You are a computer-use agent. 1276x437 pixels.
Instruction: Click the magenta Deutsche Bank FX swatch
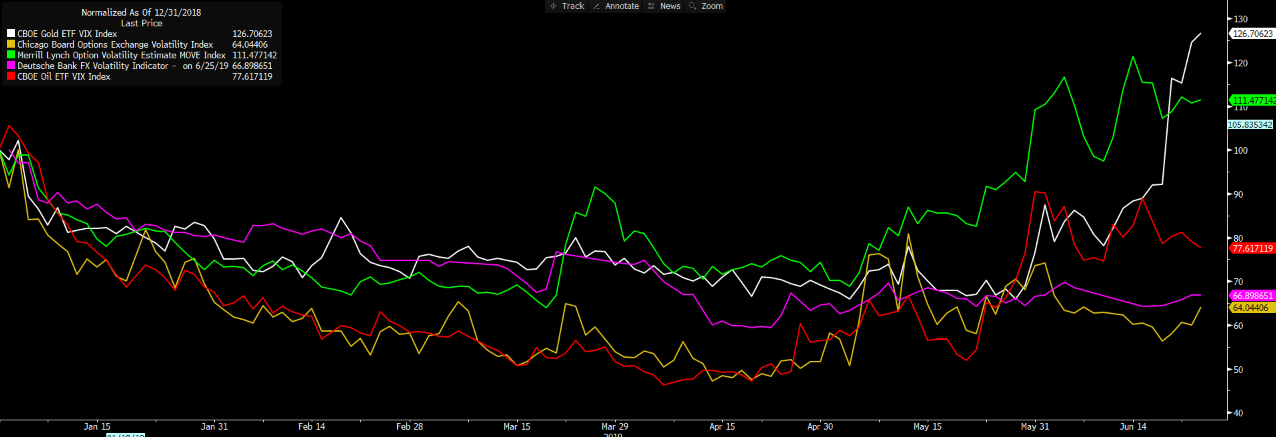11,66
